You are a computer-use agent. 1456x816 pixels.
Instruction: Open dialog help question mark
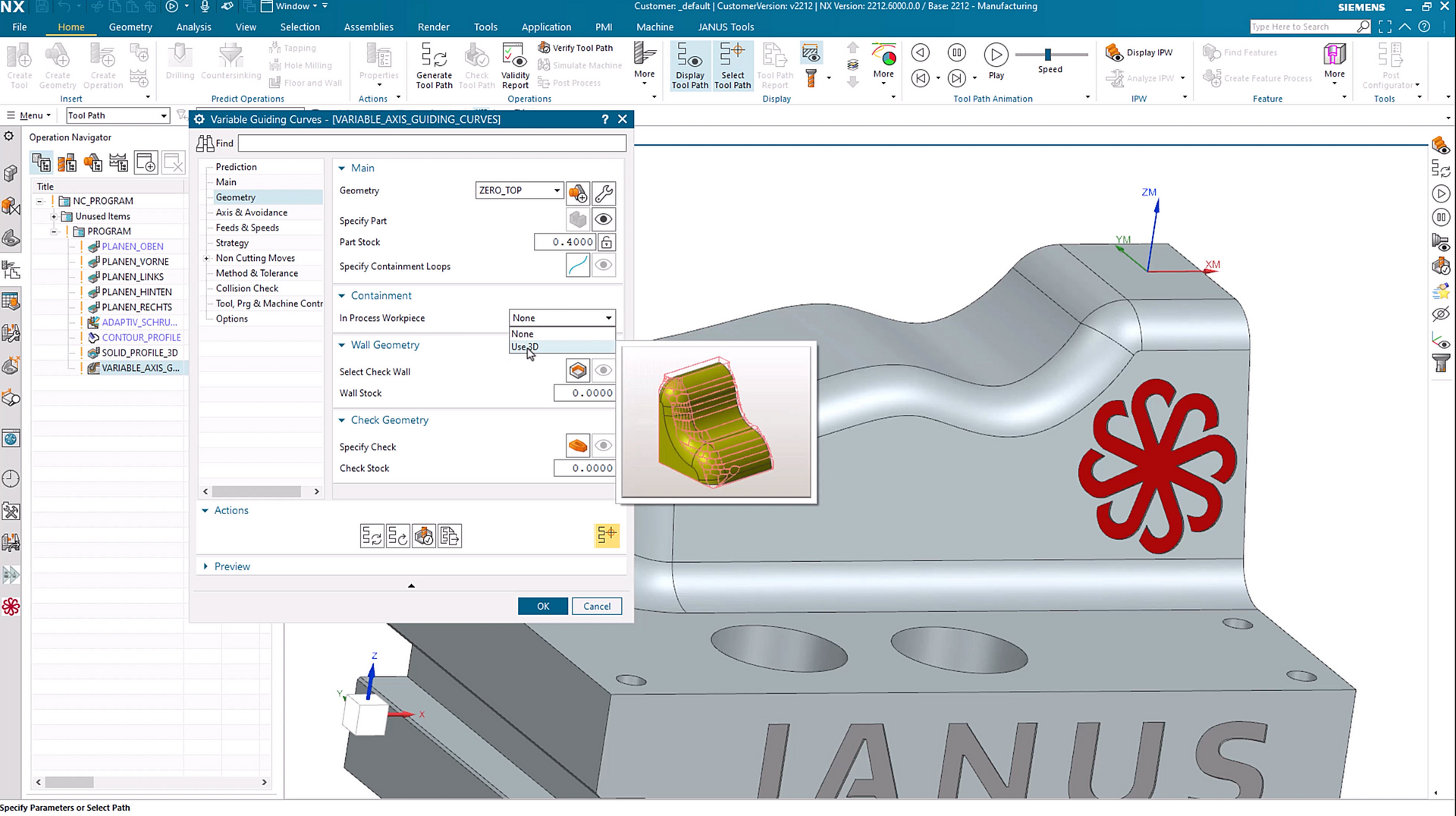click(604, 119)
